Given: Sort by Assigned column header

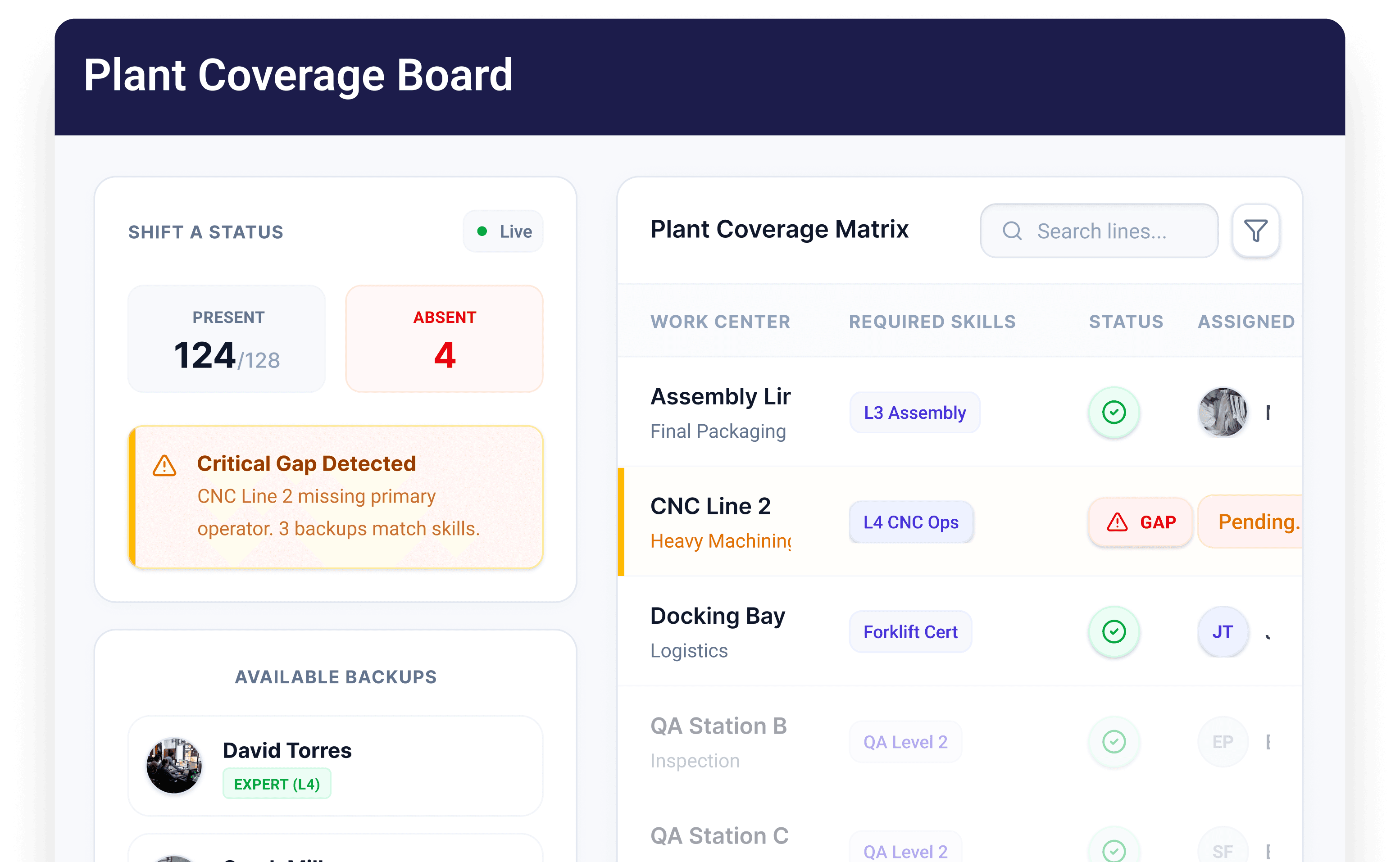Looking at the screenshot, I should (1249, 322).
